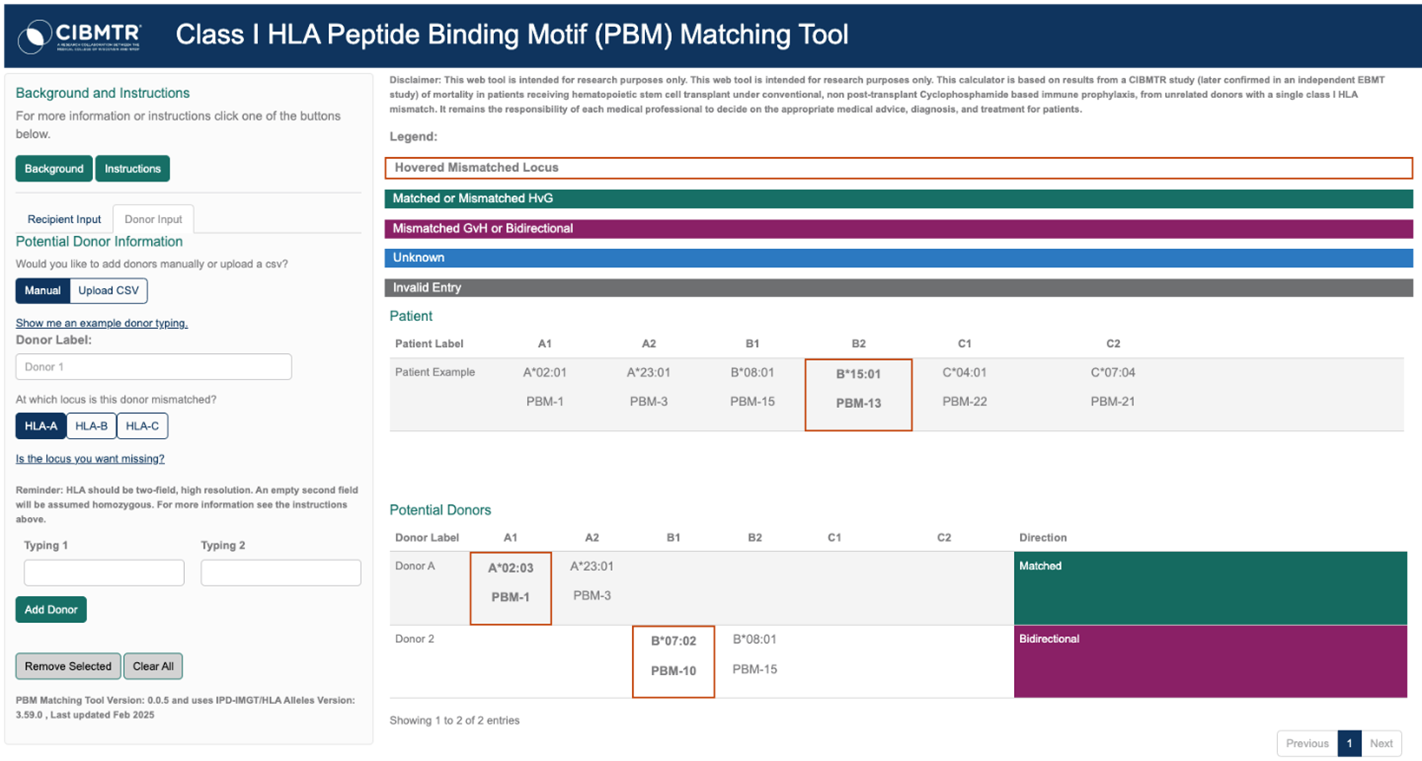Open the example donor typing link
The image size is (1422, 761).
(x=101, y=323)
